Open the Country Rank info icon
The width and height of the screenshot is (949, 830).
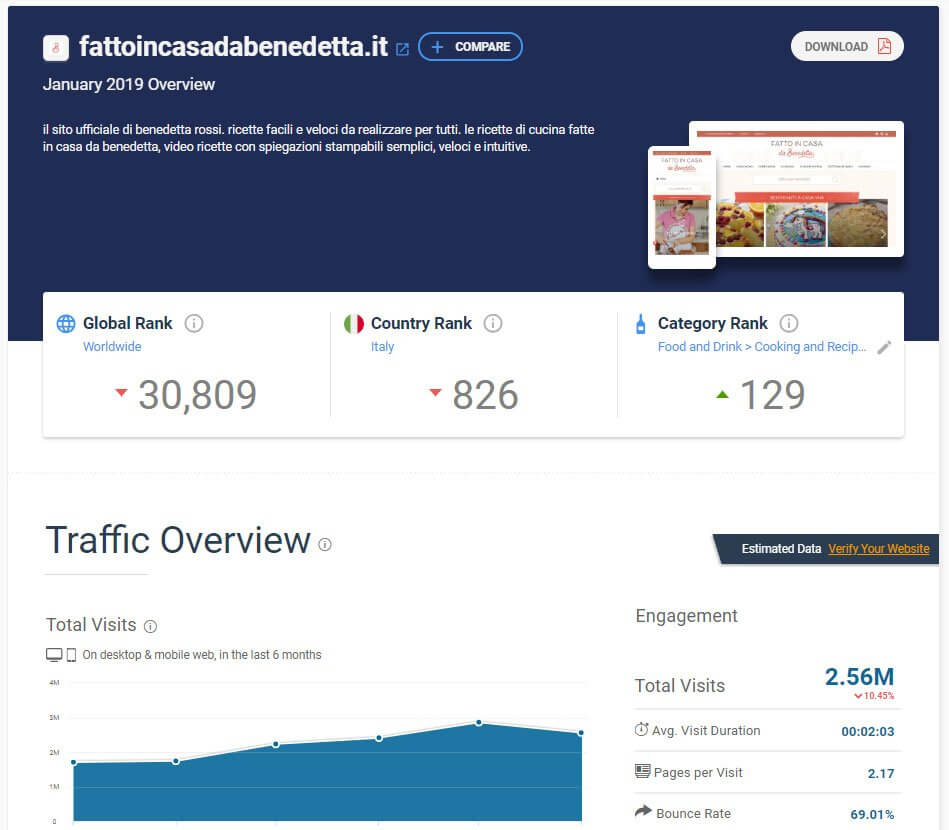493,323
